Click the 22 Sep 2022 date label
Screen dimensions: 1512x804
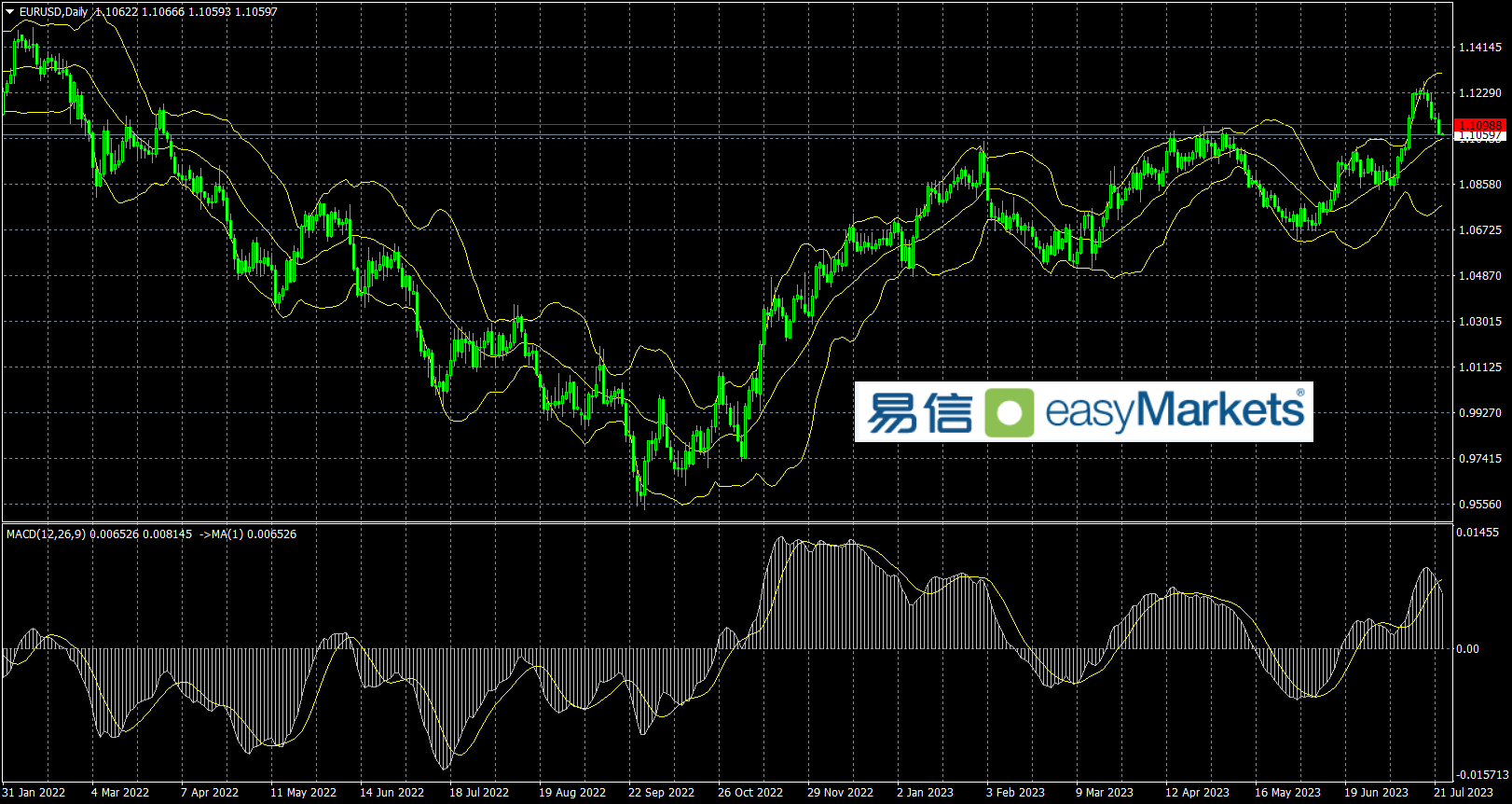click(x=662, y=793)
